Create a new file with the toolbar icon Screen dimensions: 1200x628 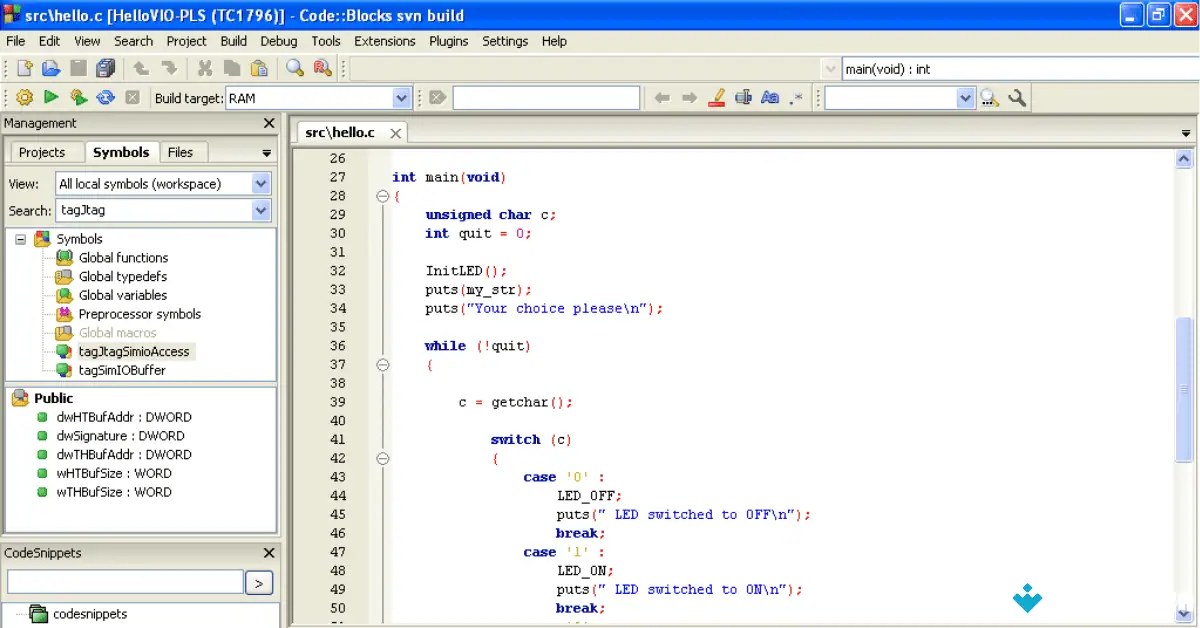point(25,68)
